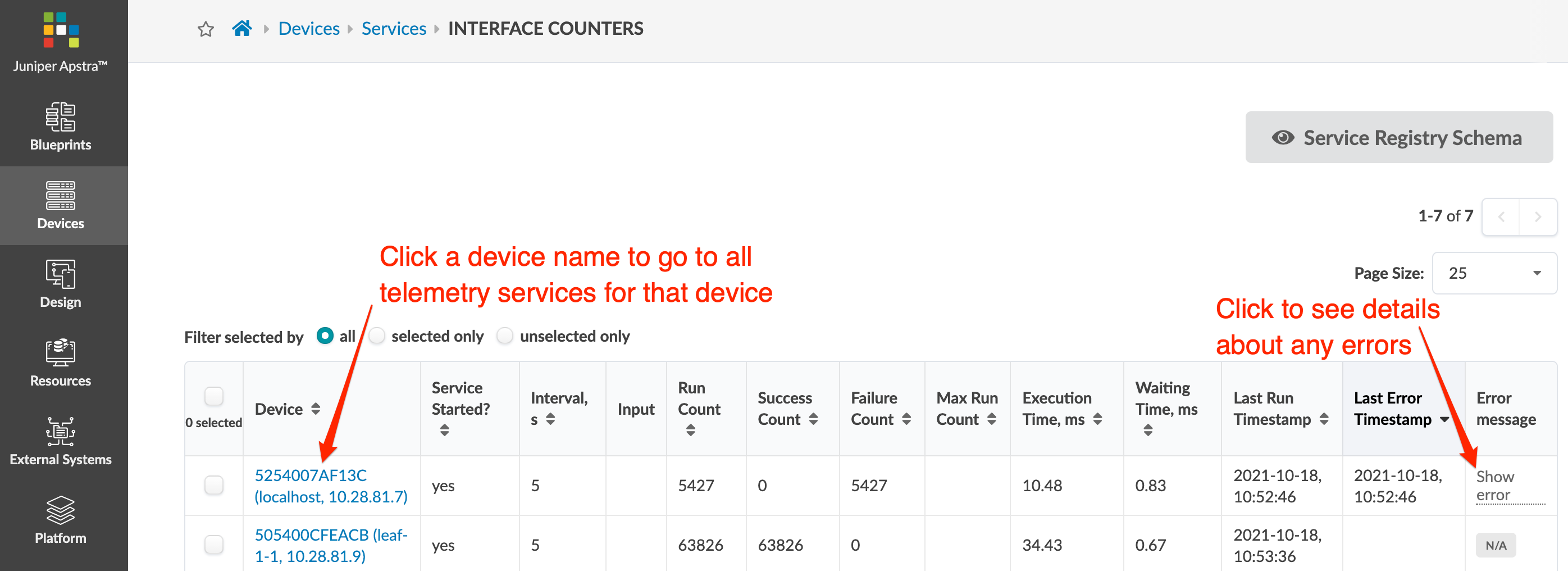Viewport: 1568px width, 571px height.
Task: Open Service Registry Schema button
Action: click(x=1398, y=137)
